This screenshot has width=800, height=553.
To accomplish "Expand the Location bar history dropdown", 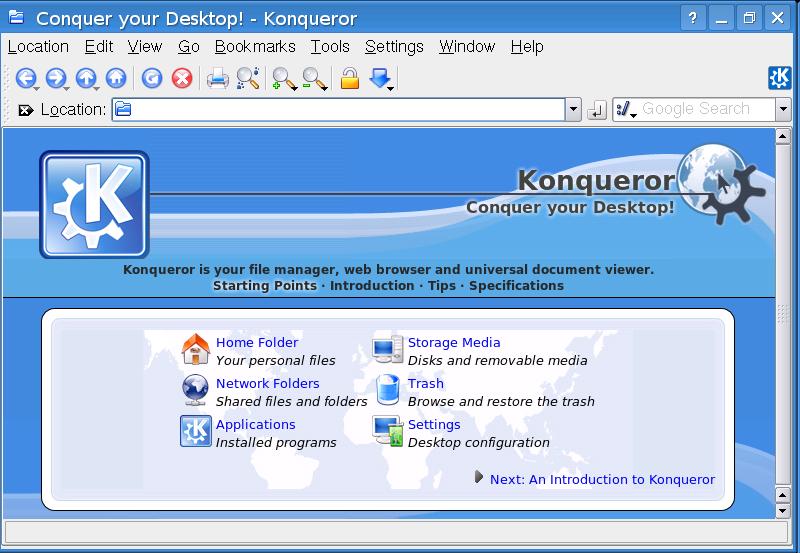I will coord(573,109).
